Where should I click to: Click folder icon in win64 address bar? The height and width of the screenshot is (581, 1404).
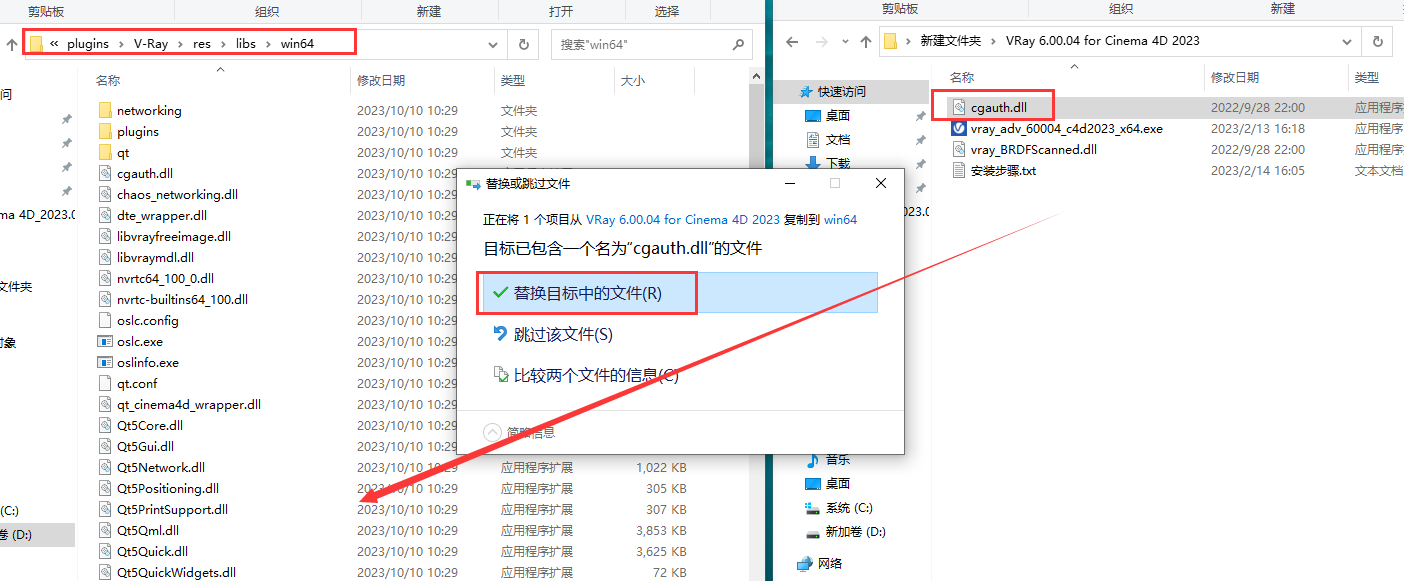pyautogui.click(x=36, y=44)
